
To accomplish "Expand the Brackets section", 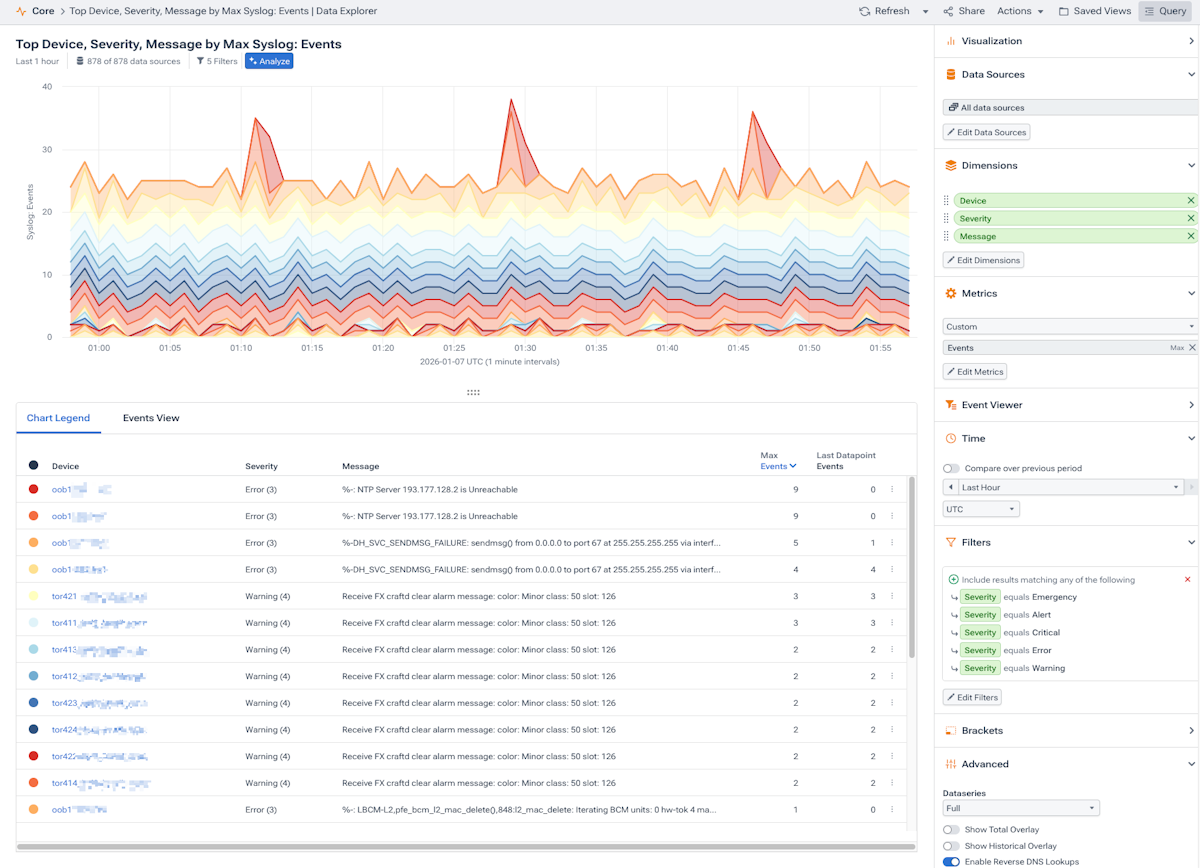I will point(1191,730).
